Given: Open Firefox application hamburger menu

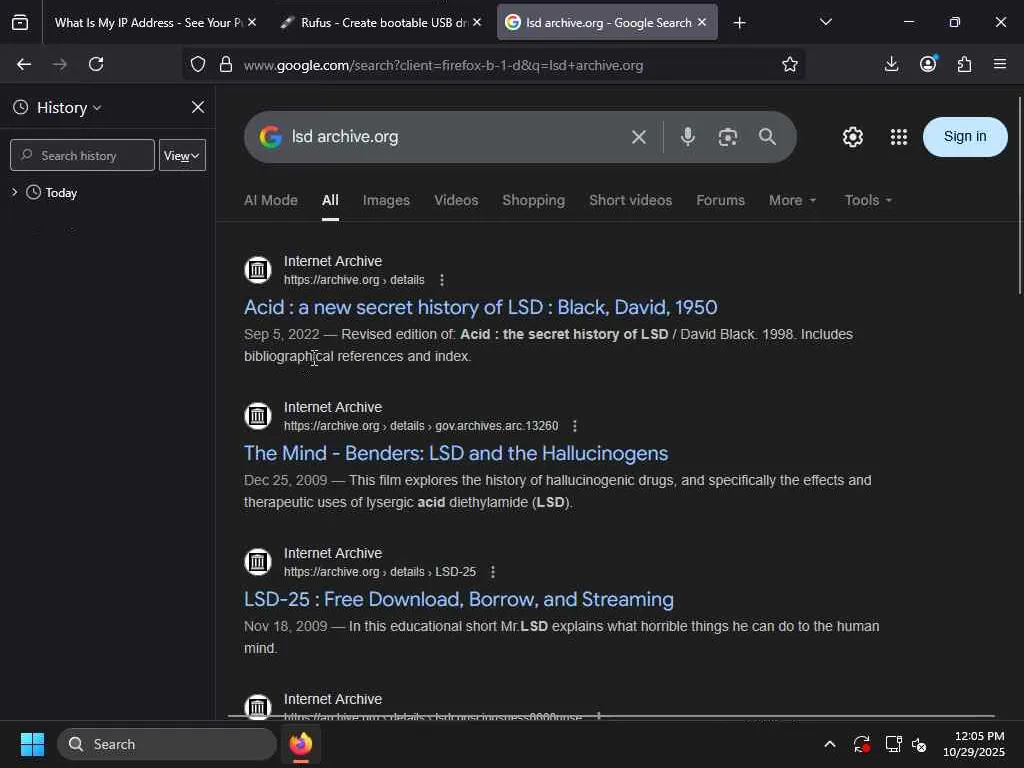Looking at the screenshot, I should tap(1000, 64).
